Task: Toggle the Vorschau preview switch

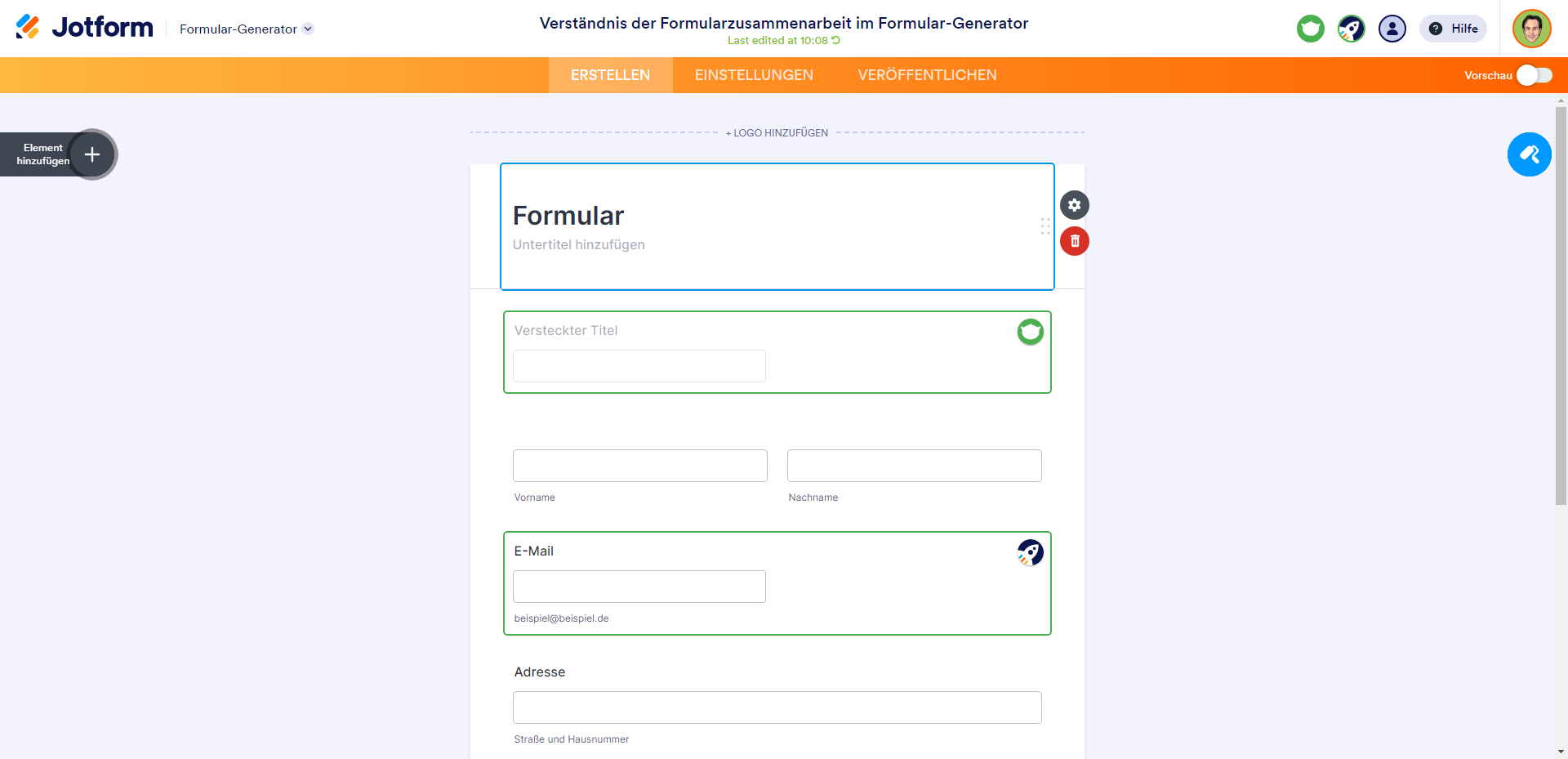Action: (x=1534, y=75)
